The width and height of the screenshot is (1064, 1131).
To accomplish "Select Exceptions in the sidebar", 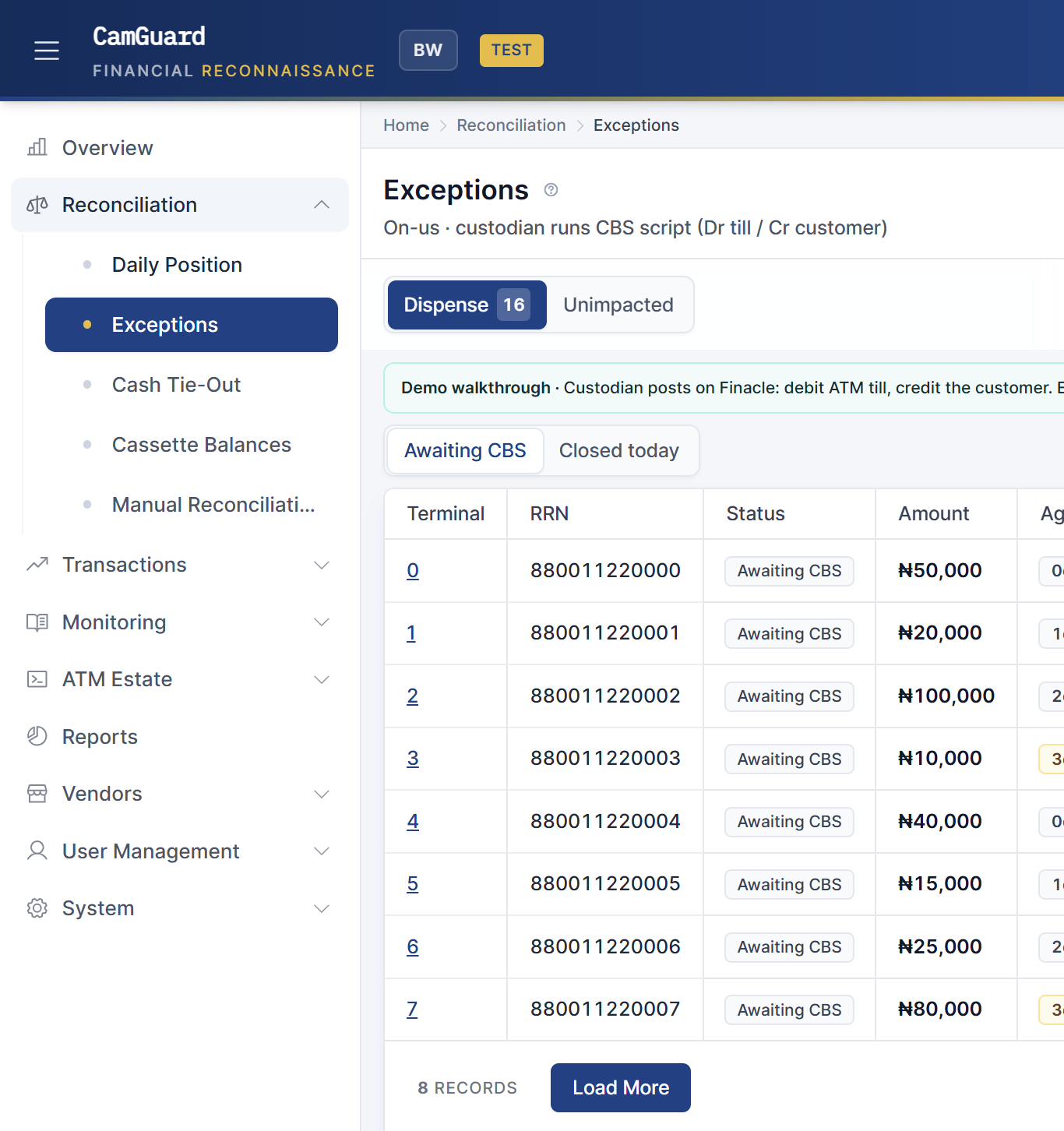I will 192,325.
